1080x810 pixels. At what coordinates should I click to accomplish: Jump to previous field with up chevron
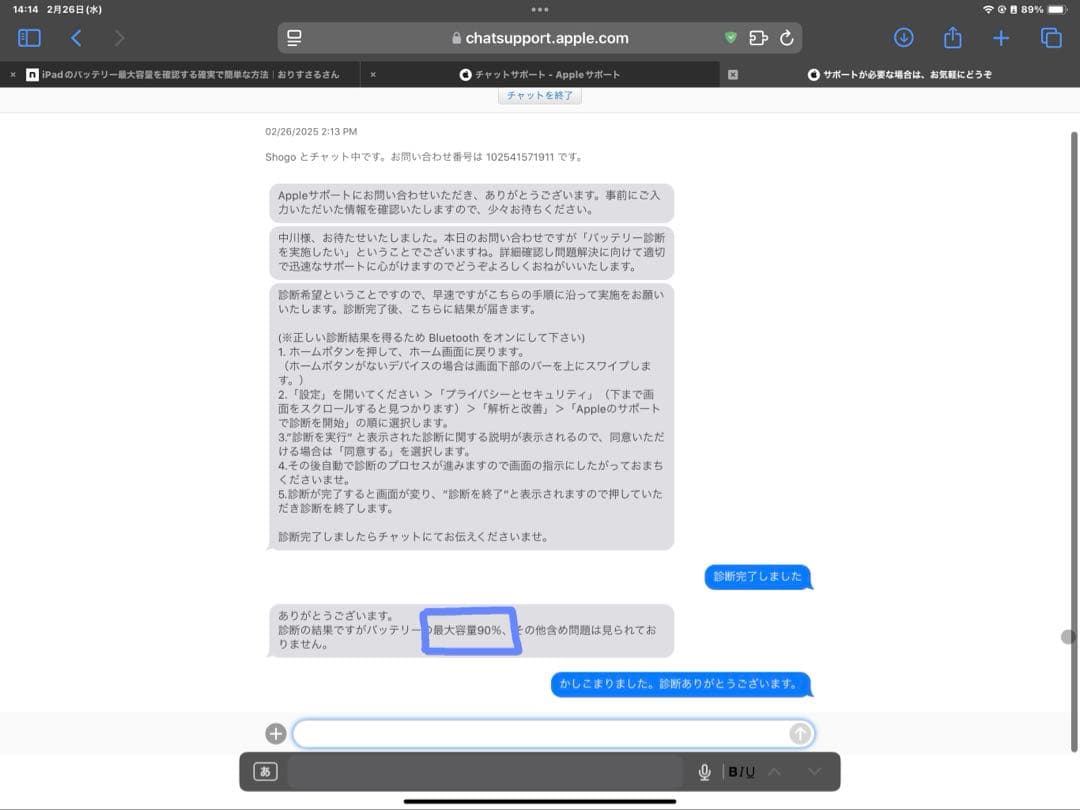point(774,771)
